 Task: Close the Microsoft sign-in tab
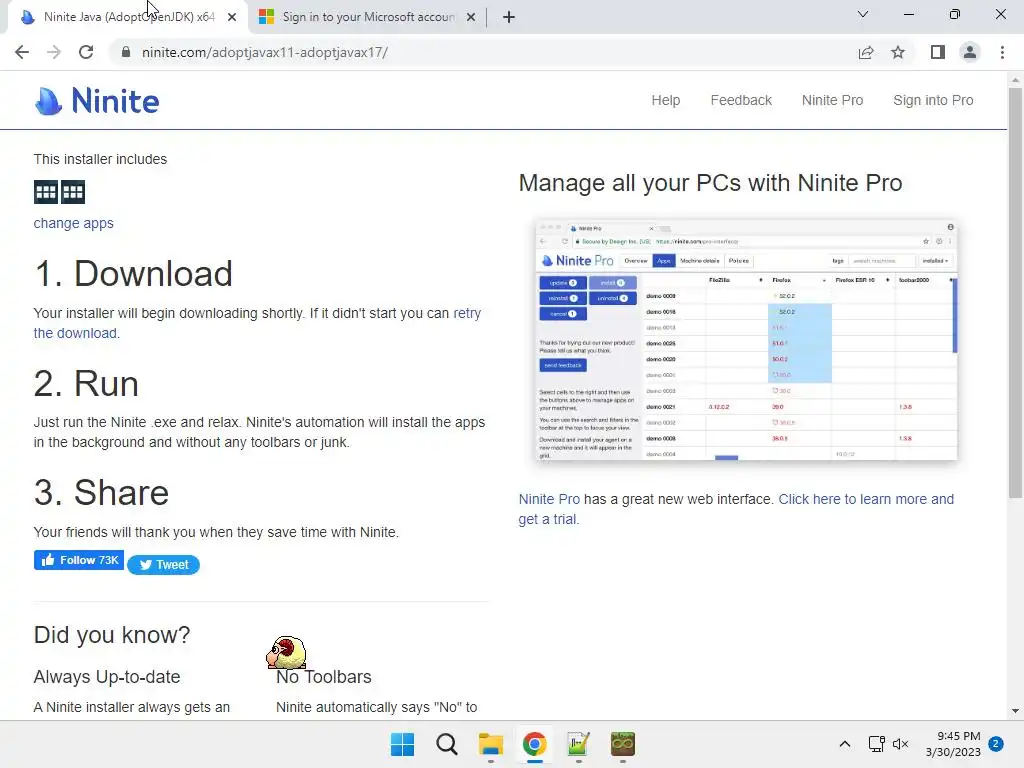click(x=471, y=17)
